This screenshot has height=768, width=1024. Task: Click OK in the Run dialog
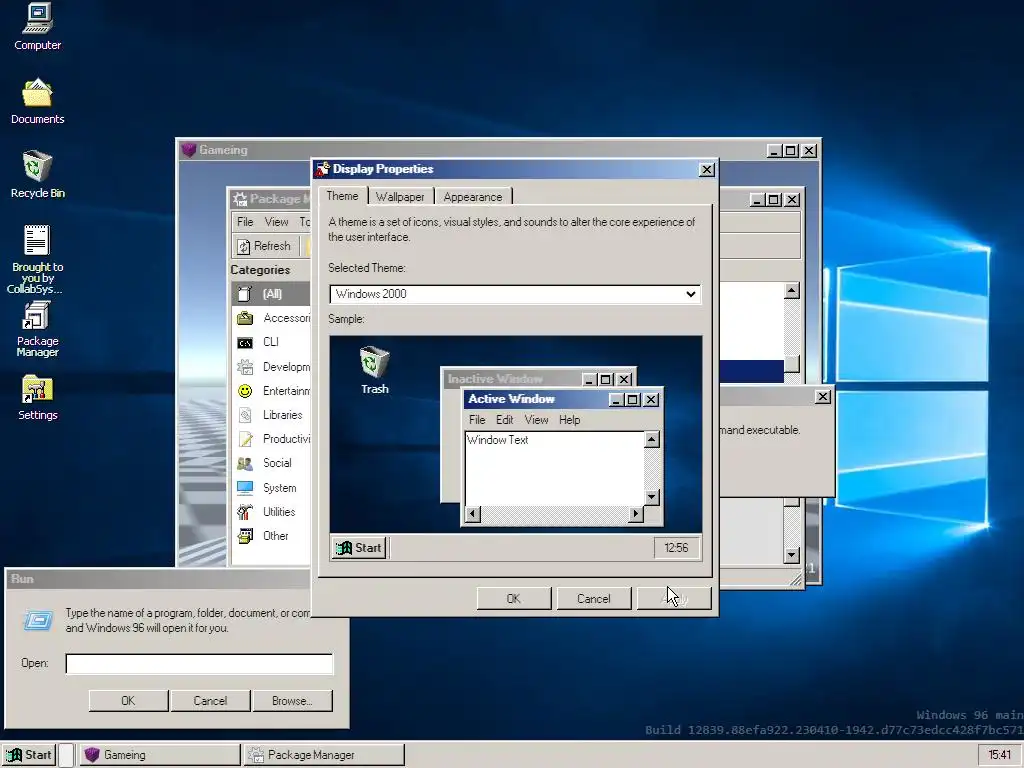[x=128, y=701]
